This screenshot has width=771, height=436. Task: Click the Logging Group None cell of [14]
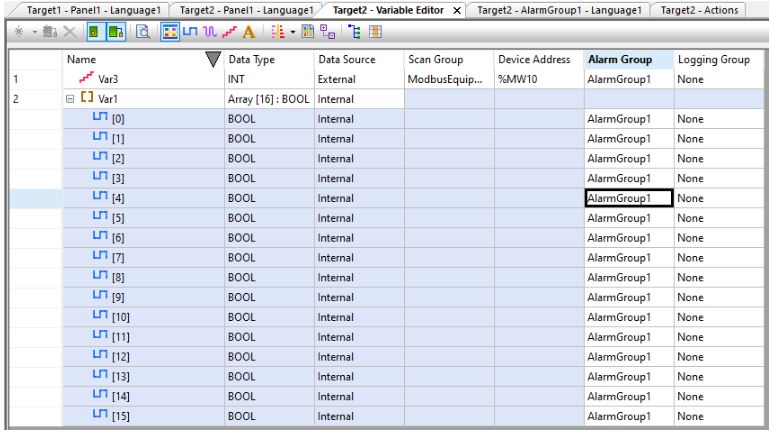(719, 396)
